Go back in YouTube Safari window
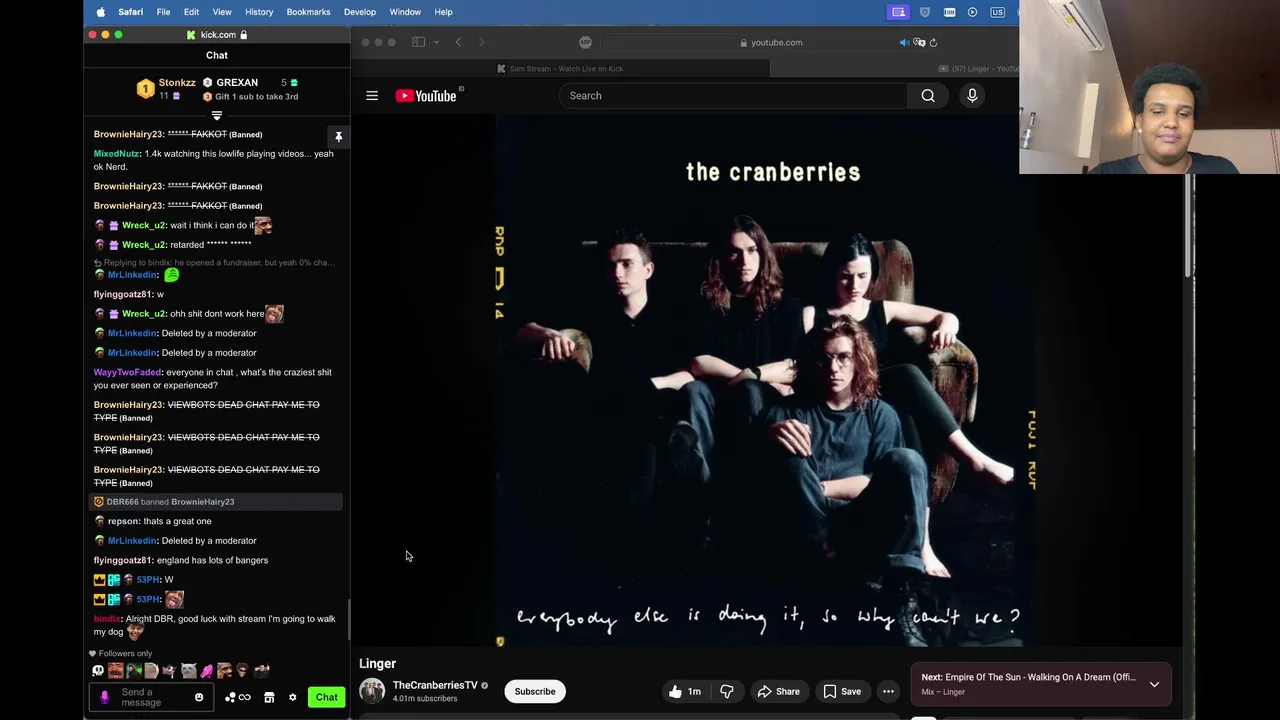This screenshot has width=1280, height=720. [458, 42]
